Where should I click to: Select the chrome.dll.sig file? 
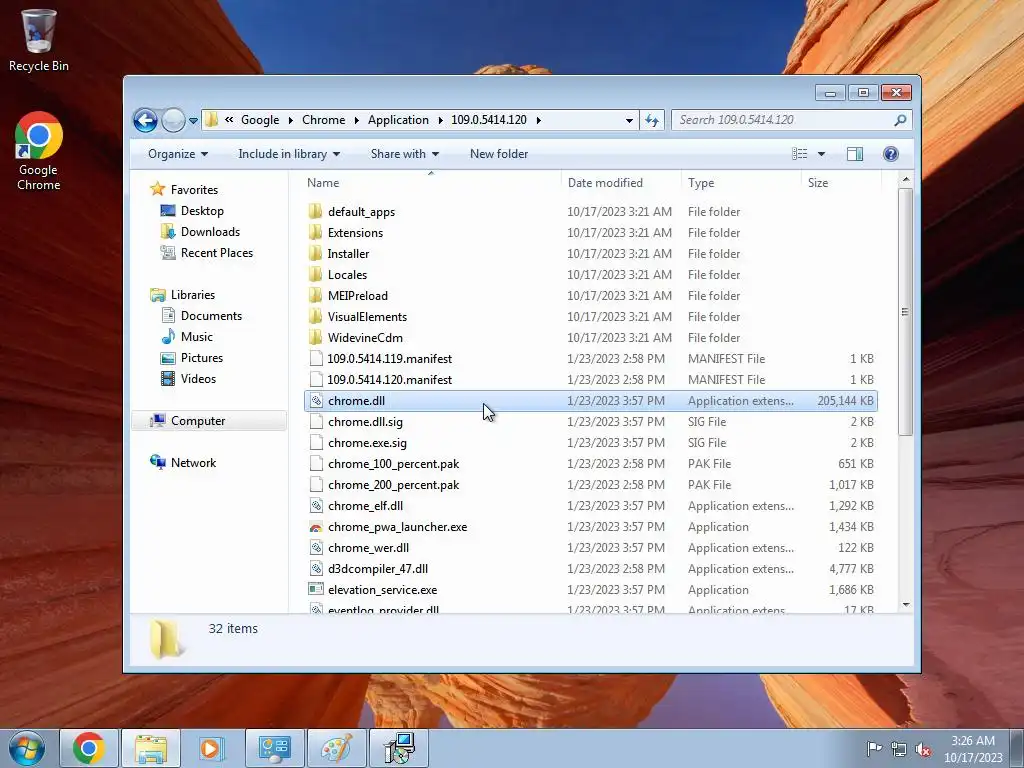[x=590, y=422]
